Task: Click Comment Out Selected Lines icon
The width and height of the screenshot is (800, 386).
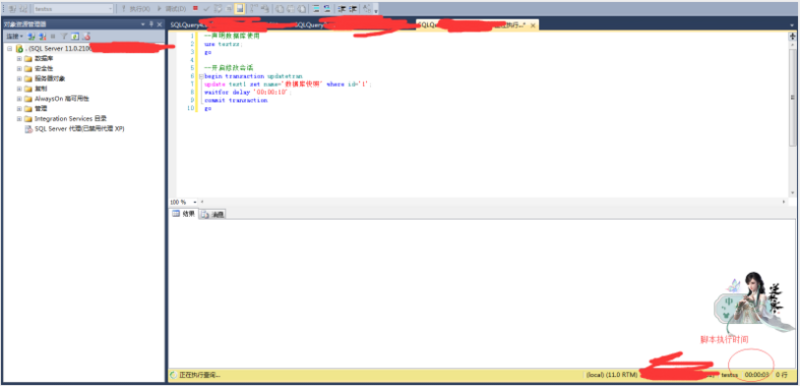Action: pos(316,9)
